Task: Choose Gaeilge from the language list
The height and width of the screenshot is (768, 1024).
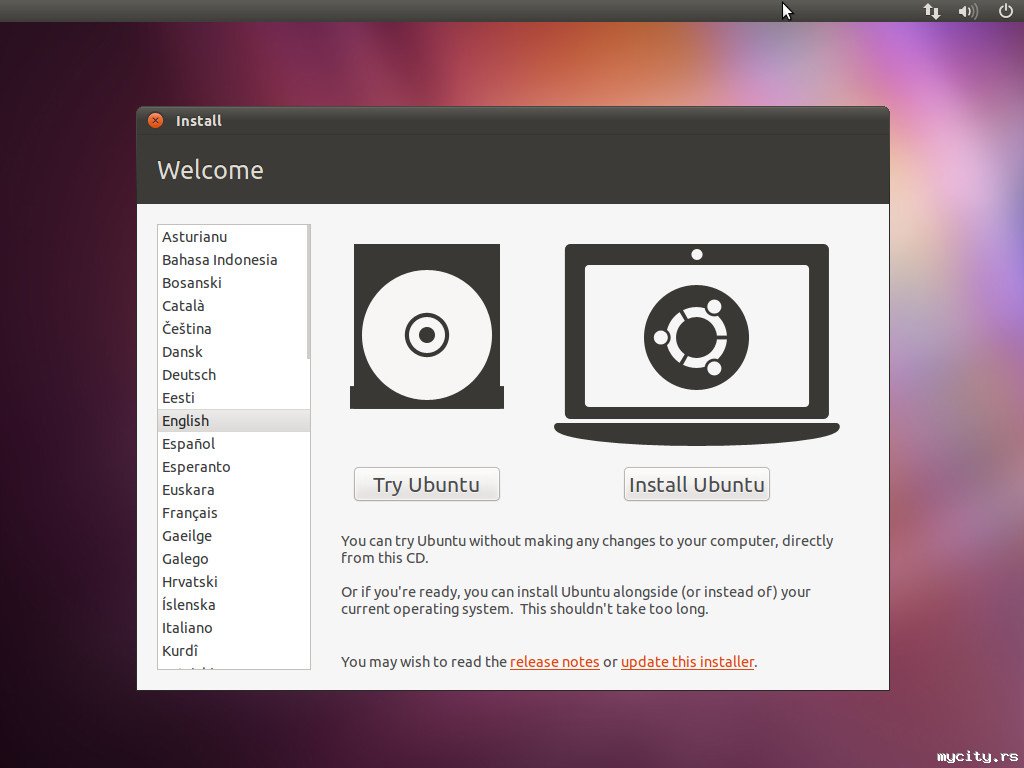Action: 234,536
